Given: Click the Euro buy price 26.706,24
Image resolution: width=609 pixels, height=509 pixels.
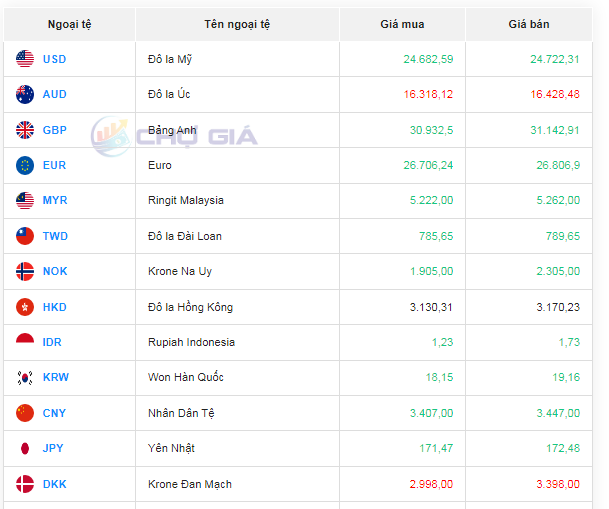Looking at the screenshot, I should [427, 165].
